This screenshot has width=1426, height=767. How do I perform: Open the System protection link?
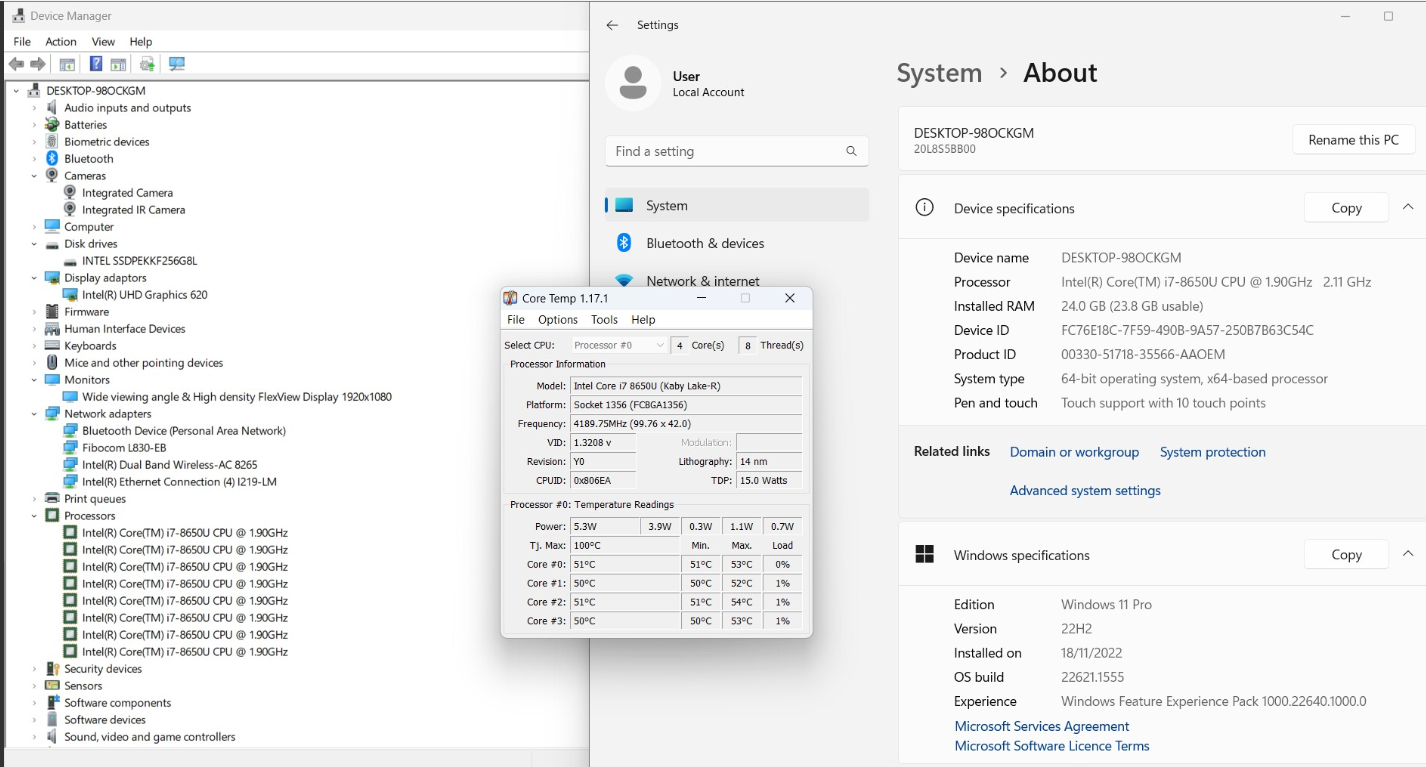tap(1212, 452)
